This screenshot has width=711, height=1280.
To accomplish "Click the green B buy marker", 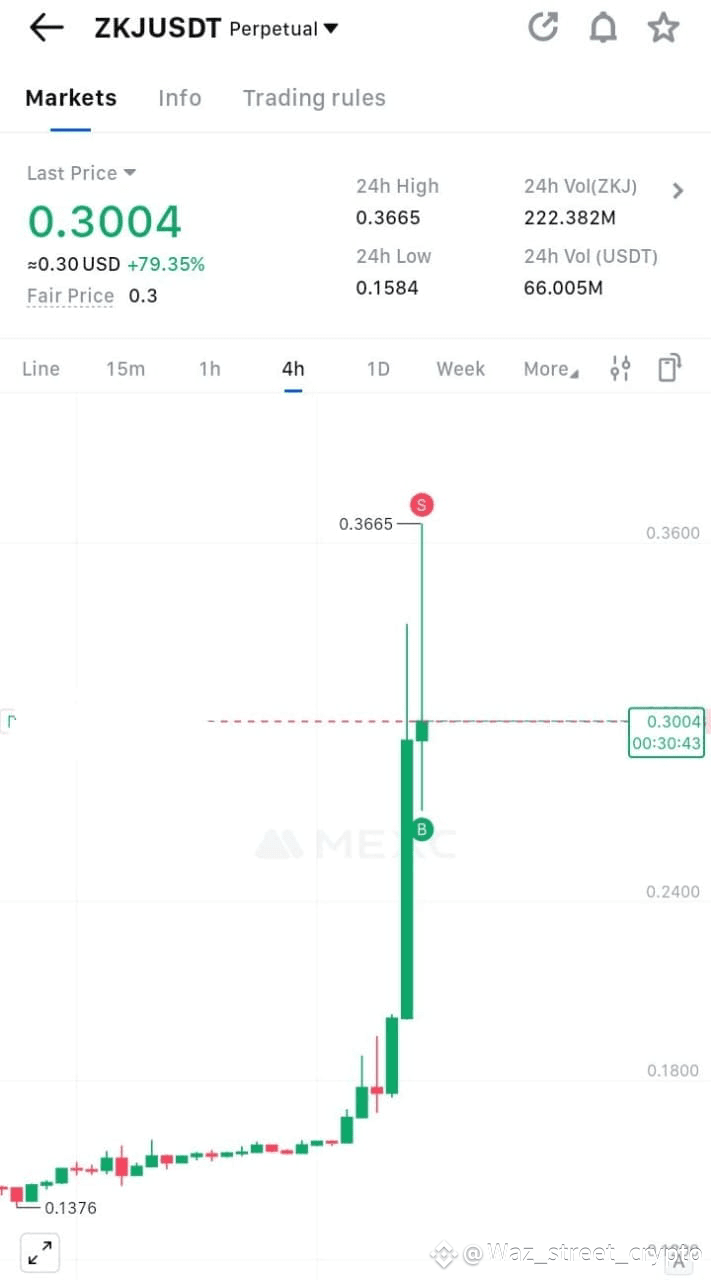I will click(422, 829).
